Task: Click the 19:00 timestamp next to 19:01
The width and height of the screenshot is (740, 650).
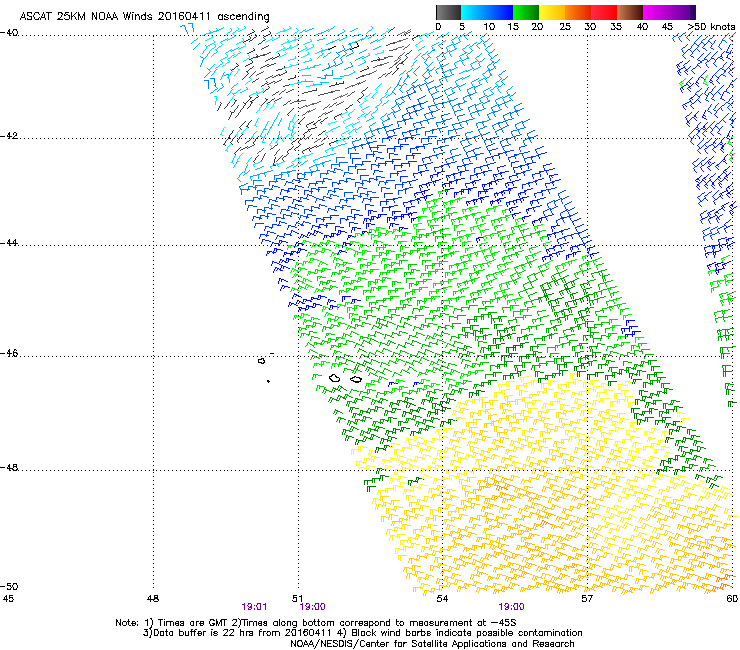Action: 312,607
